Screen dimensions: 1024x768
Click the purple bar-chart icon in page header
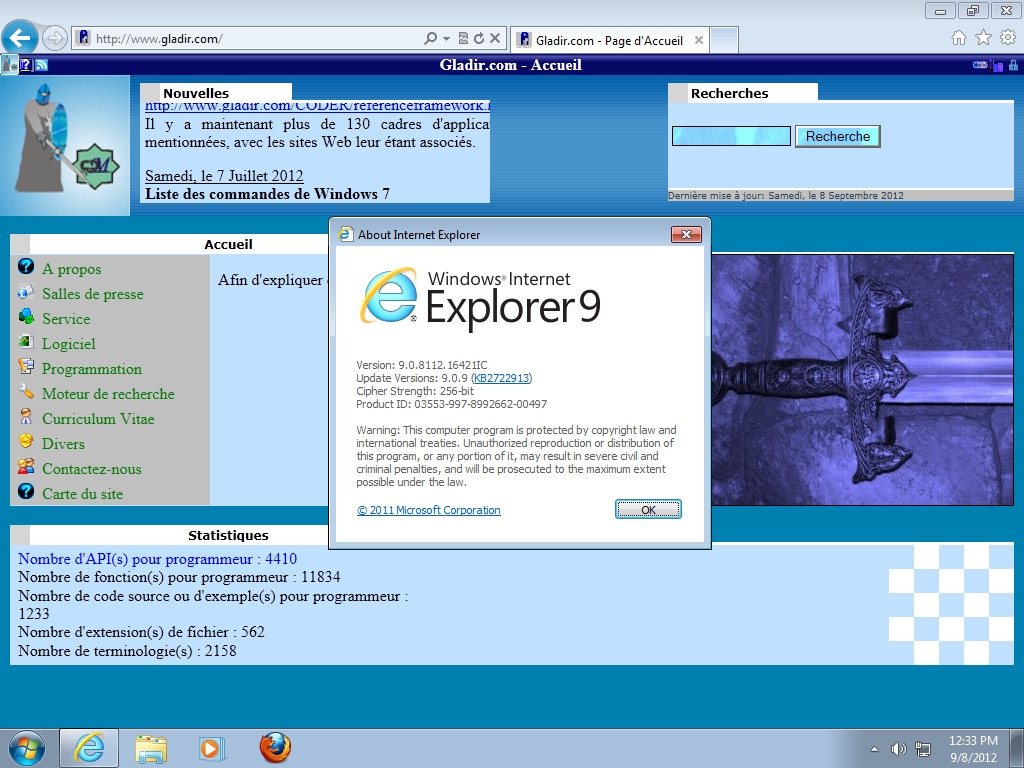coord(997,65)
